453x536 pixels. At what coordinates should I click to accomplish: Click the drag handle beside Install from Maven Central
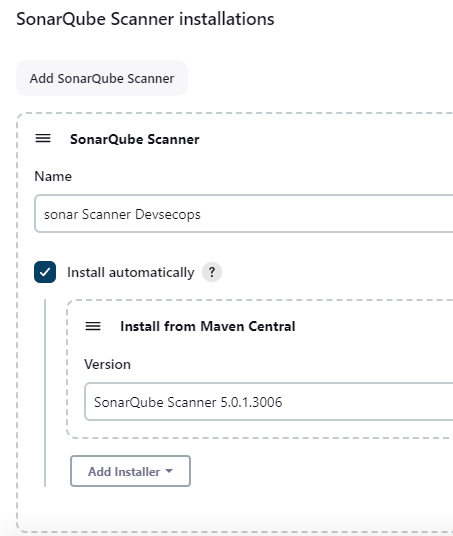[93, 326]
